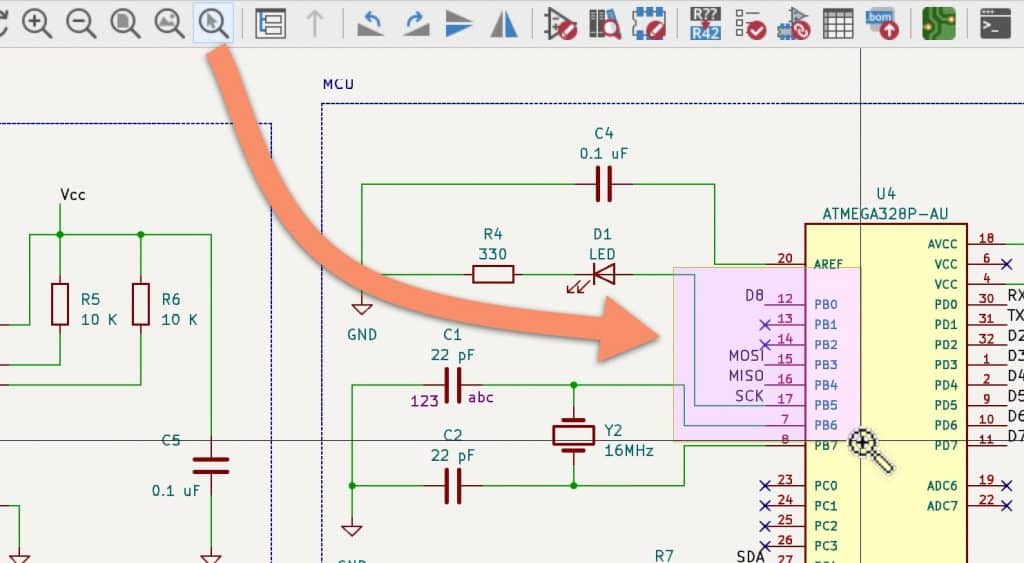Image resolution: width=1024 pixels, height=563 pixels.
Task: Select resistor R5 symbol body
Action: 60,304
